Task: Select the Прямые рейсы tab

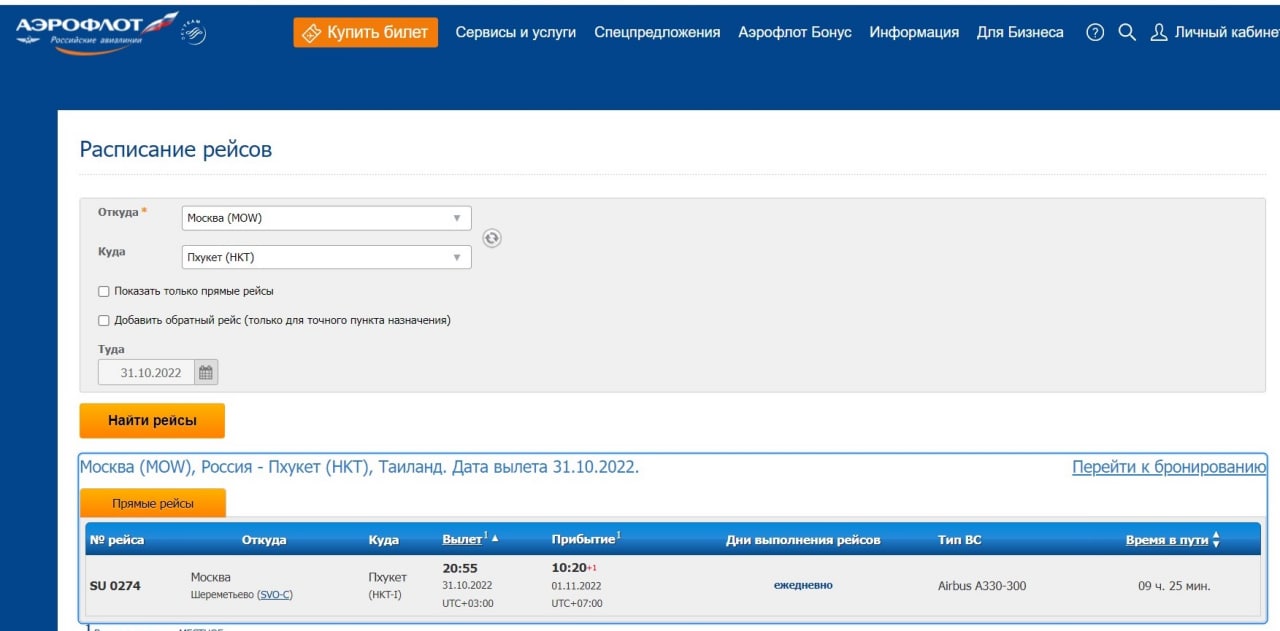Action: coord(153,504)
